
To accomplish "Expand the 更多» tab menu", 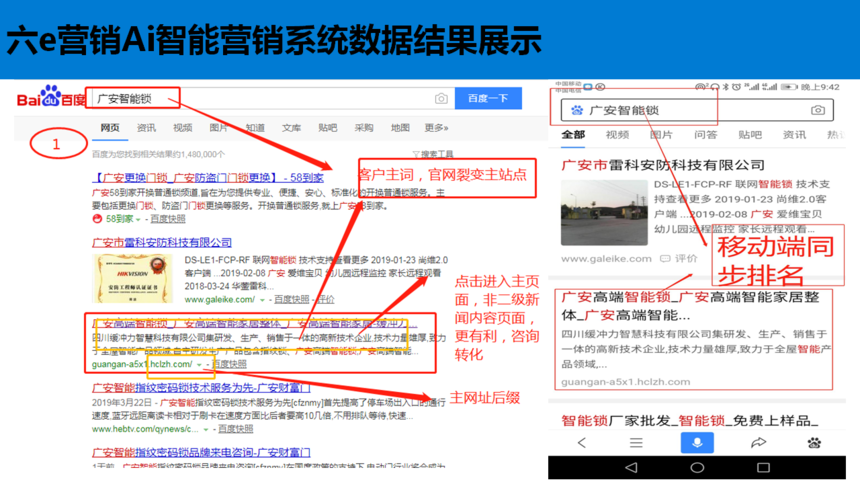I will point(437,127).
